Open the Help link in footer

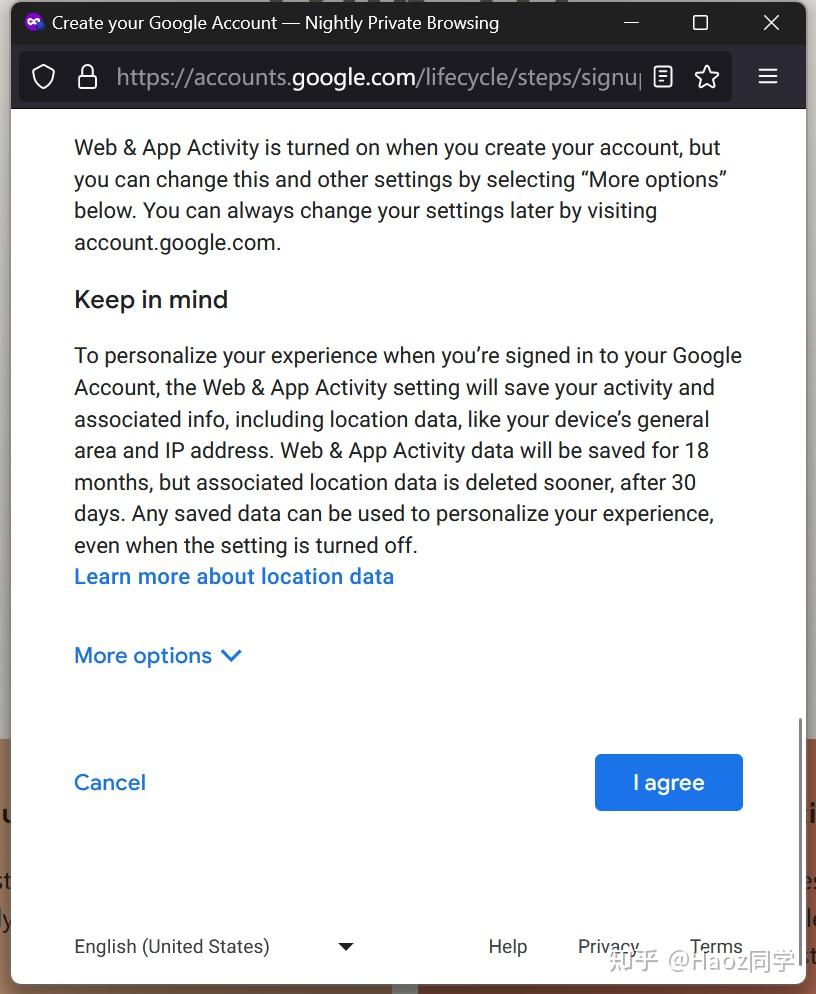[x=507, y=946]
